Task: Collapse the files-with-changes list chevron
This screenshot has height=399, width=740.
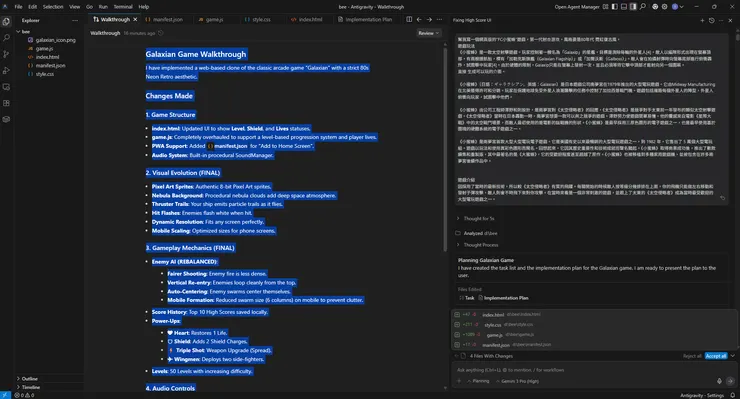Action: click(x=732, y=356)
